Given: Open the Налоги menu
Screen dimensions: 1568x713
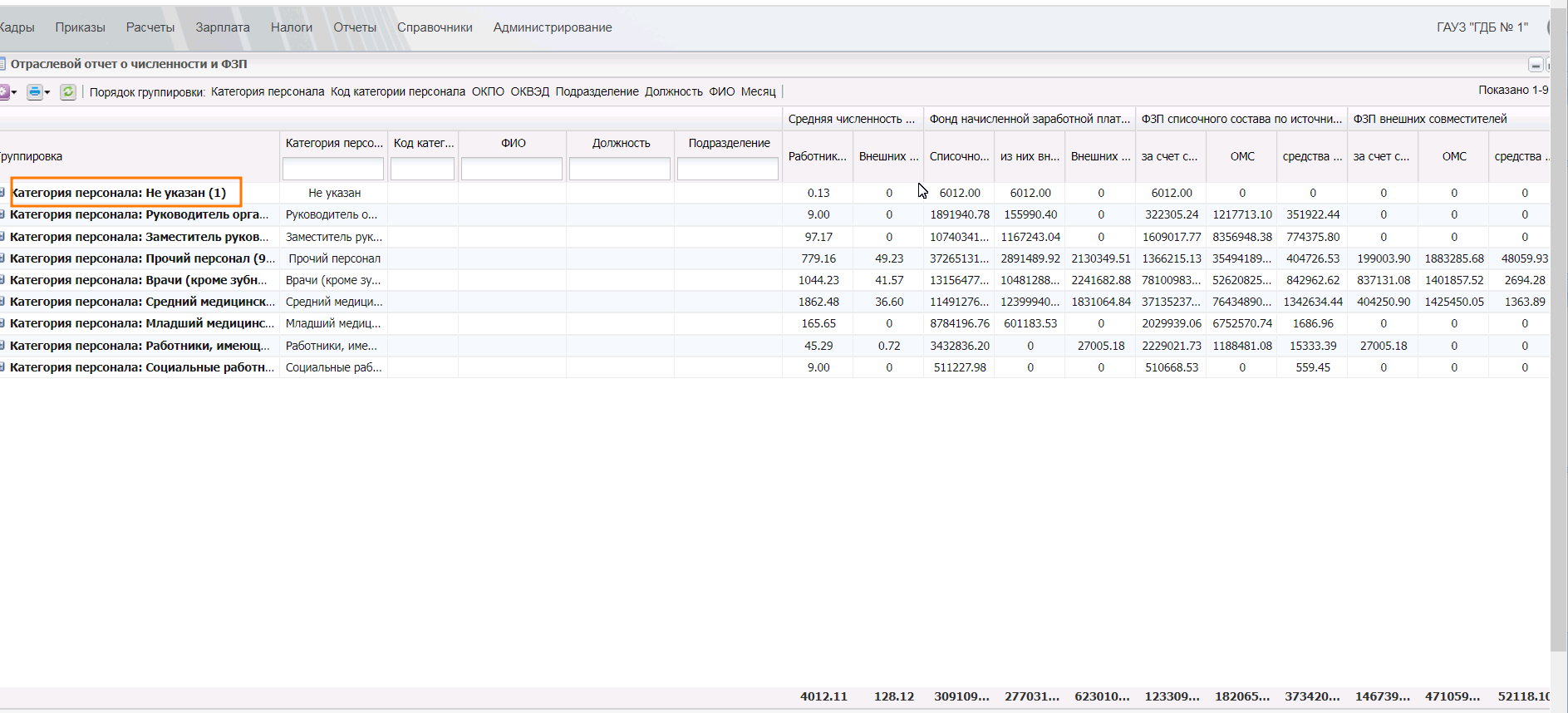Looking at the screenshot, I should coord(292,27).
